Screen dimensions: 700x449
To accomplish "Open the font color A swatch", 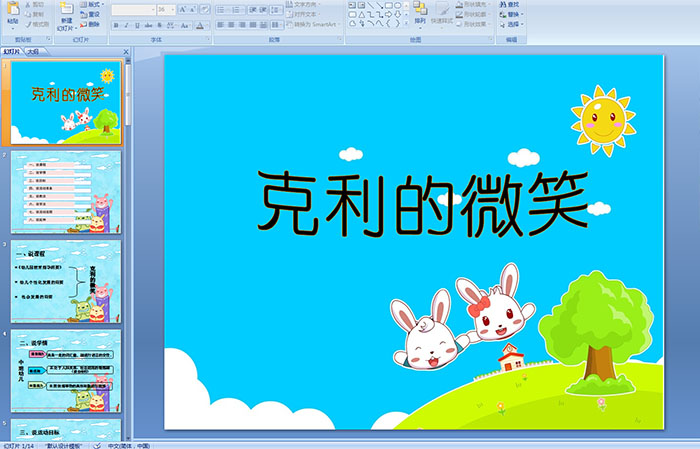I will tap(200, 25).
